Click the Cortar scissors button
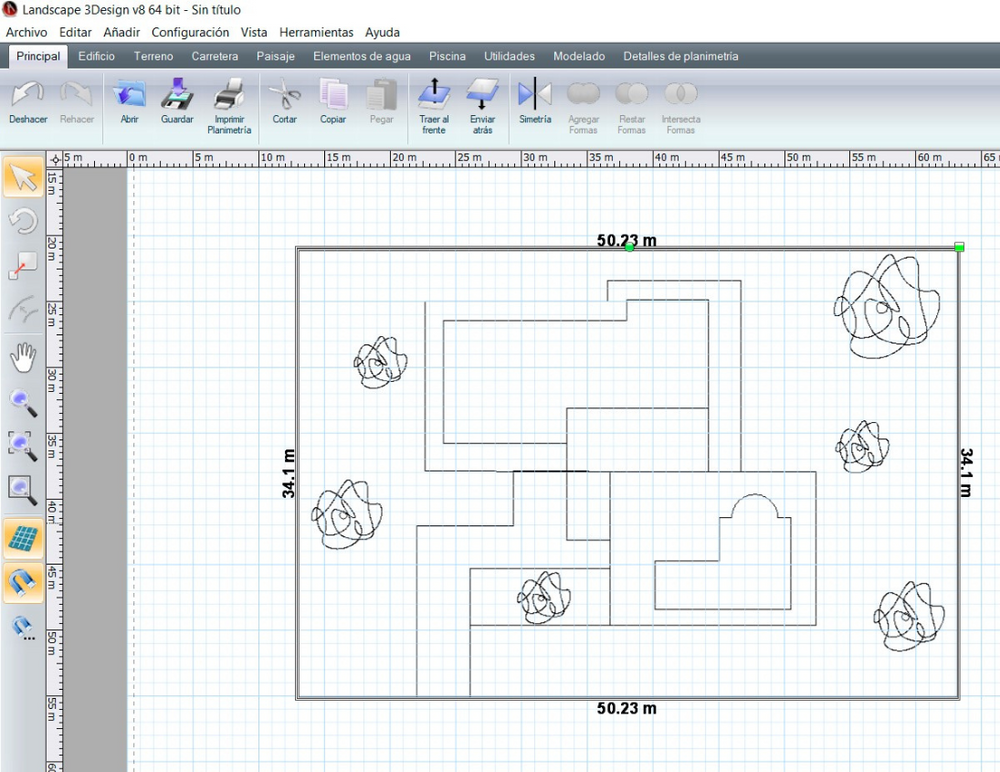This screenshot has height=772, width=1000. point(285,101)
